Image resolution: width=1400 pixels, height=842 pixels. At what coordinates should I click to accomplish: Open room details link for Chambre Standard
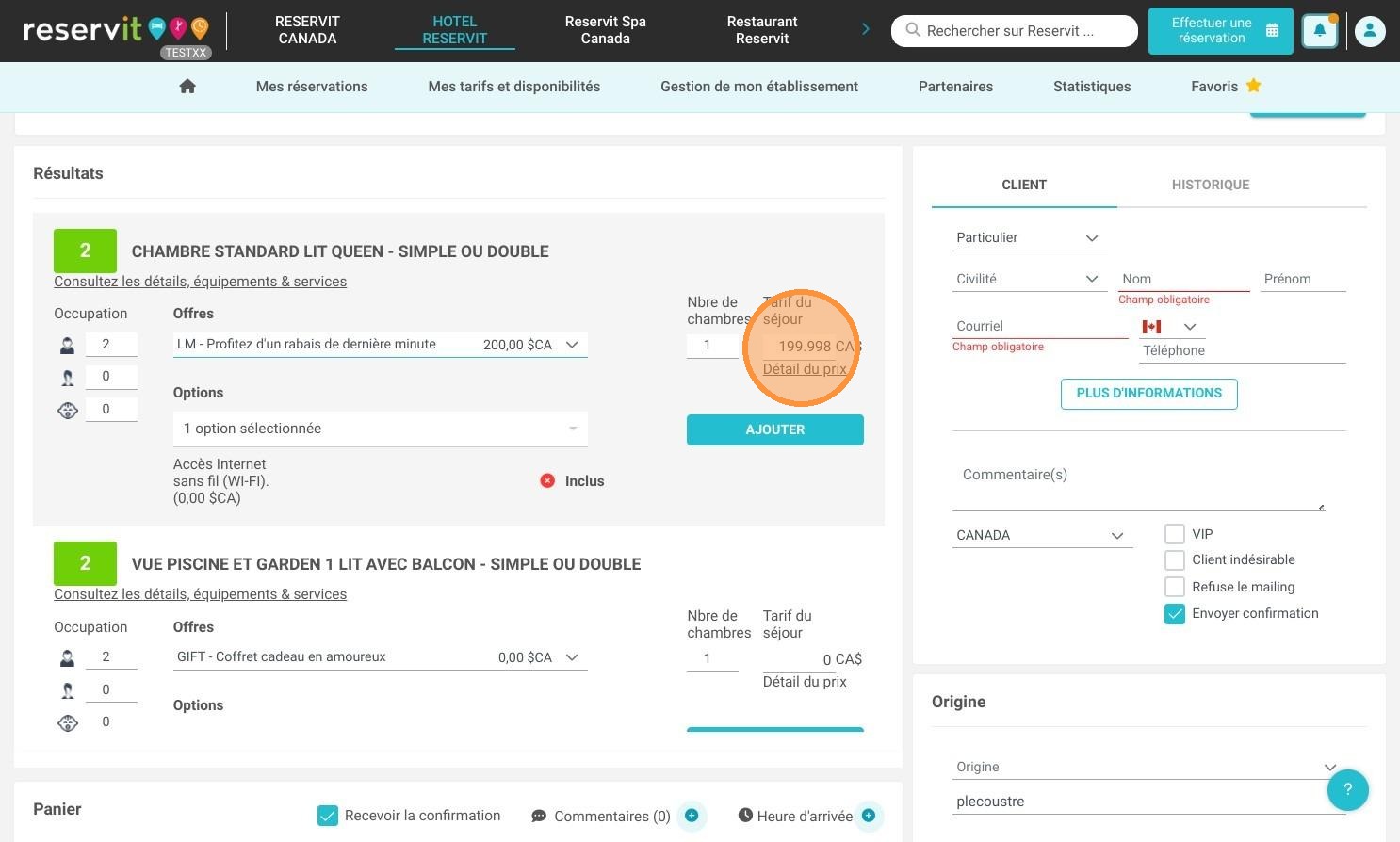(x=200, y=282)
